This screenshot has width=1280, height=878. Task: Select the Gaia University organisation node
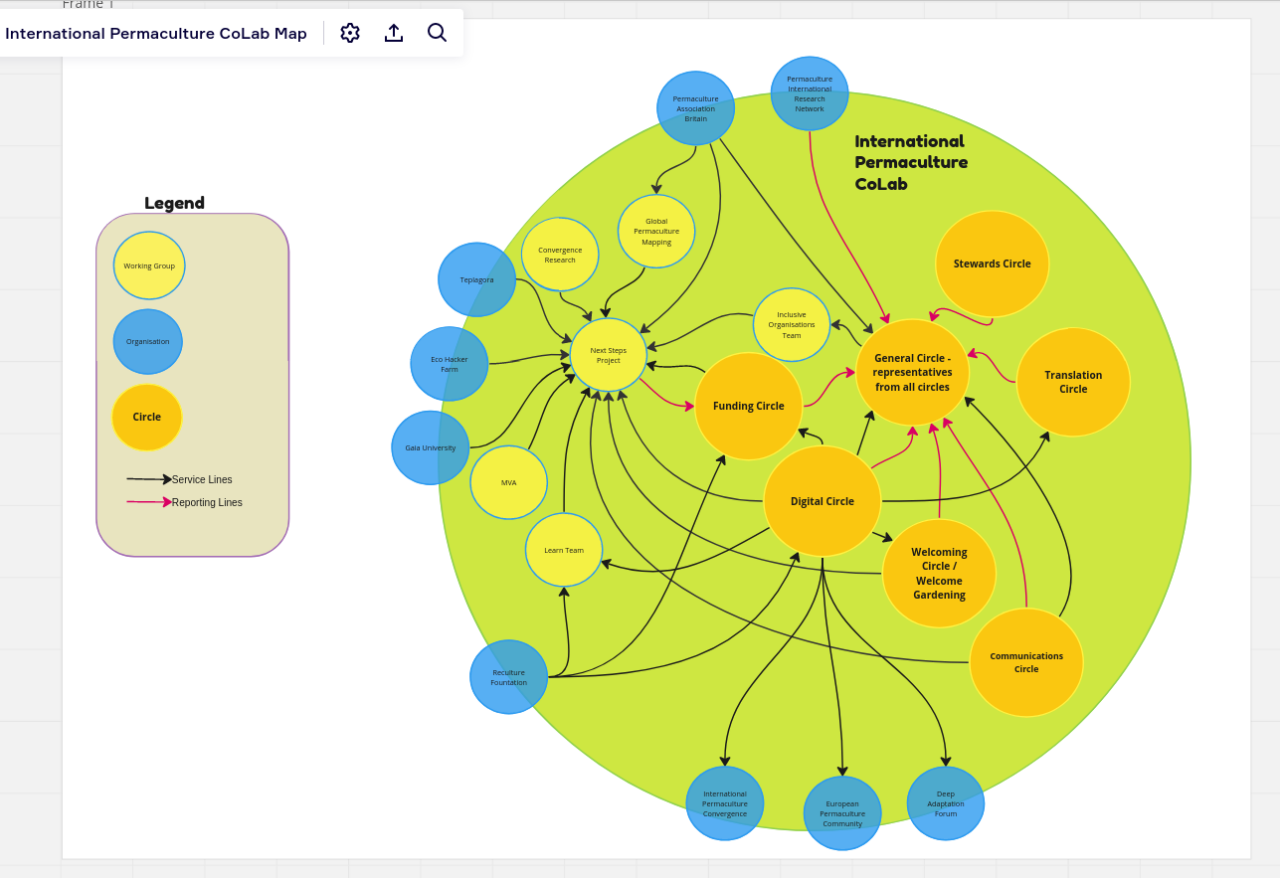(430, 448)
